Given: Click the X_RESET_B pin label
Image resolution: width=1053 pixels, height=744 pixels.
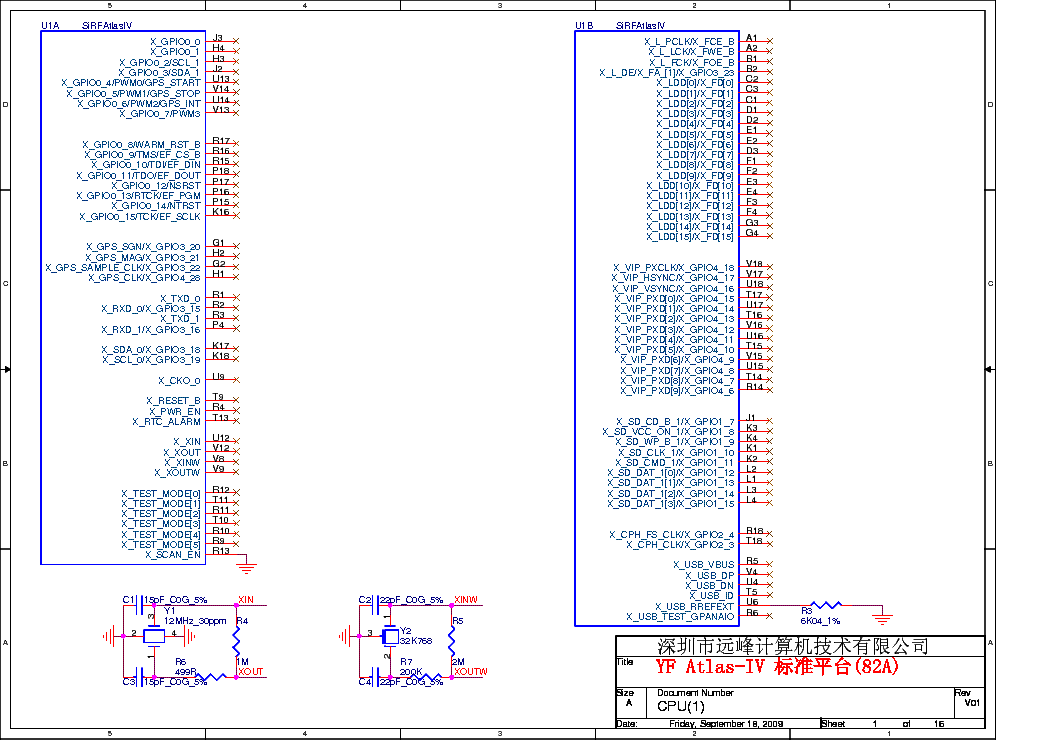Looking at the screenshot, I should pos(173,401).
